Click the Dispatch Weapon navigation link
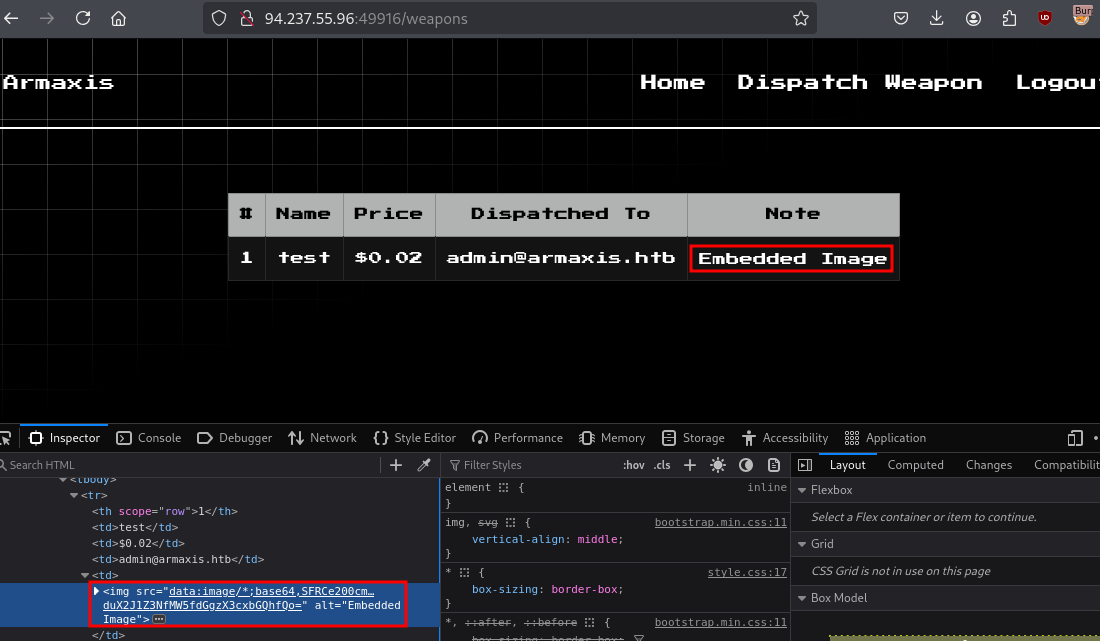Viewport: 1100px width, 641px height. (x=859, y=83)
